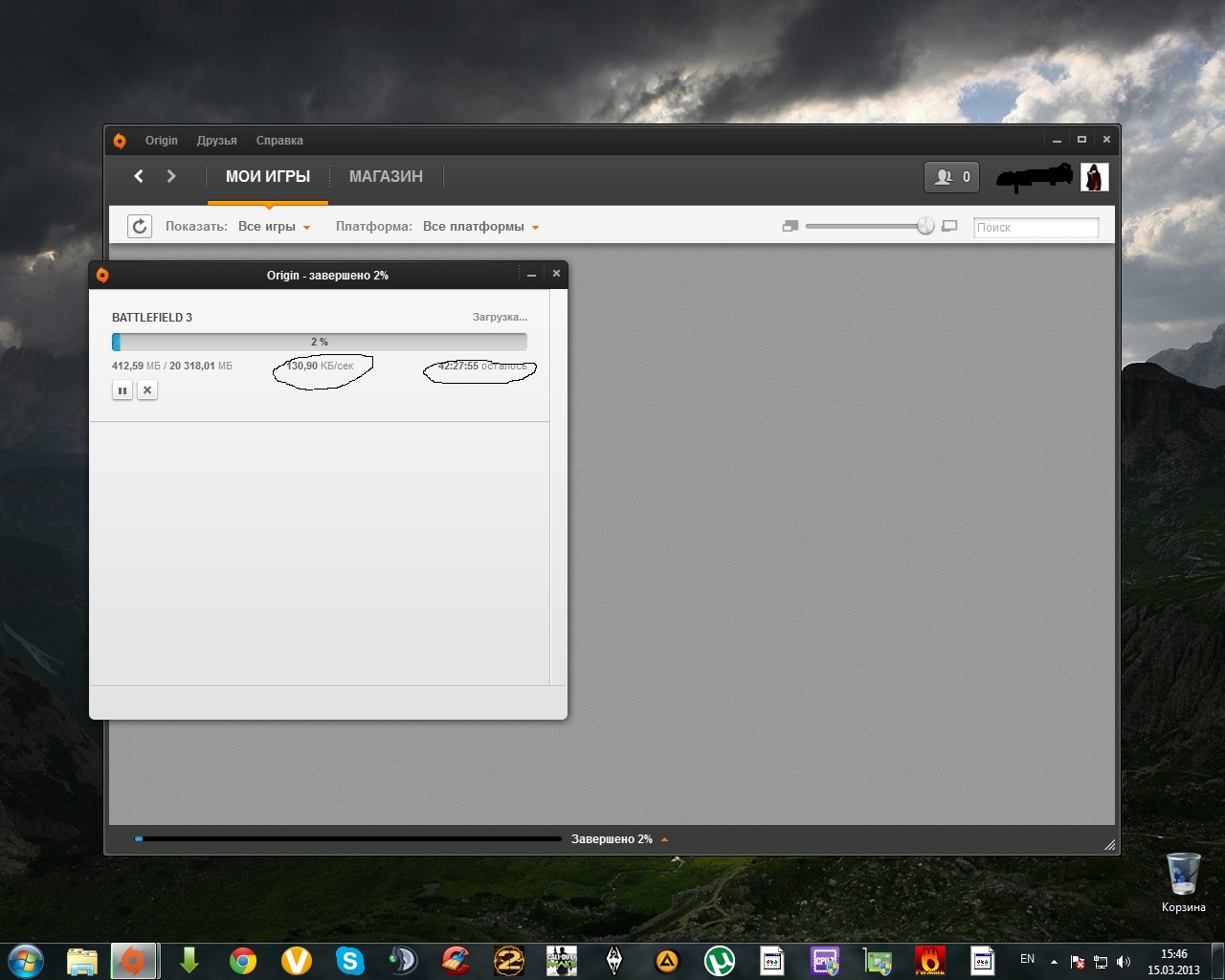The image size is (1225, 980).
Task: Click the 412,59 МБ / 20 318,01 МБ text
Action: coord(172,367)
